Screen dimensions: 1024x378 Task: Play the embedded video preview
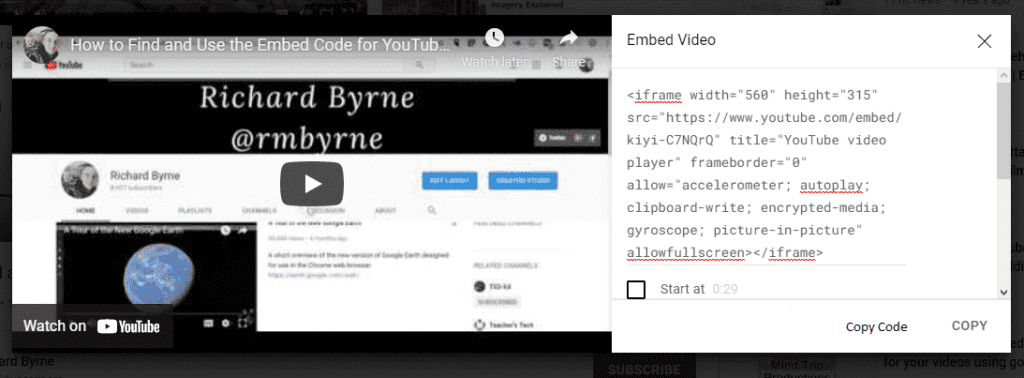click(312, 184)
